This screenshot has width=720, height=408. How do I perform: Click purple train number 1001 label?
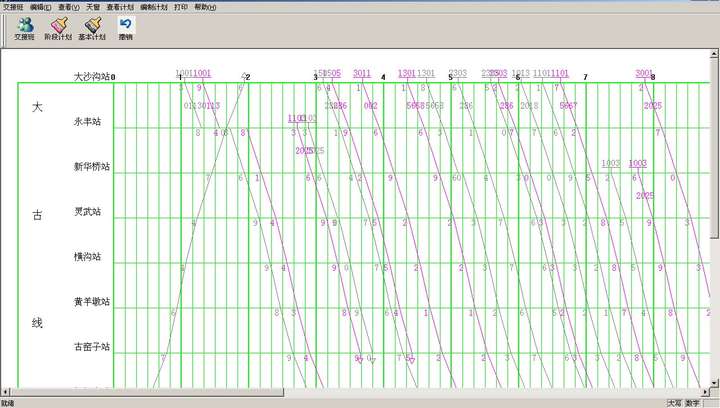[x=202, y=73]
